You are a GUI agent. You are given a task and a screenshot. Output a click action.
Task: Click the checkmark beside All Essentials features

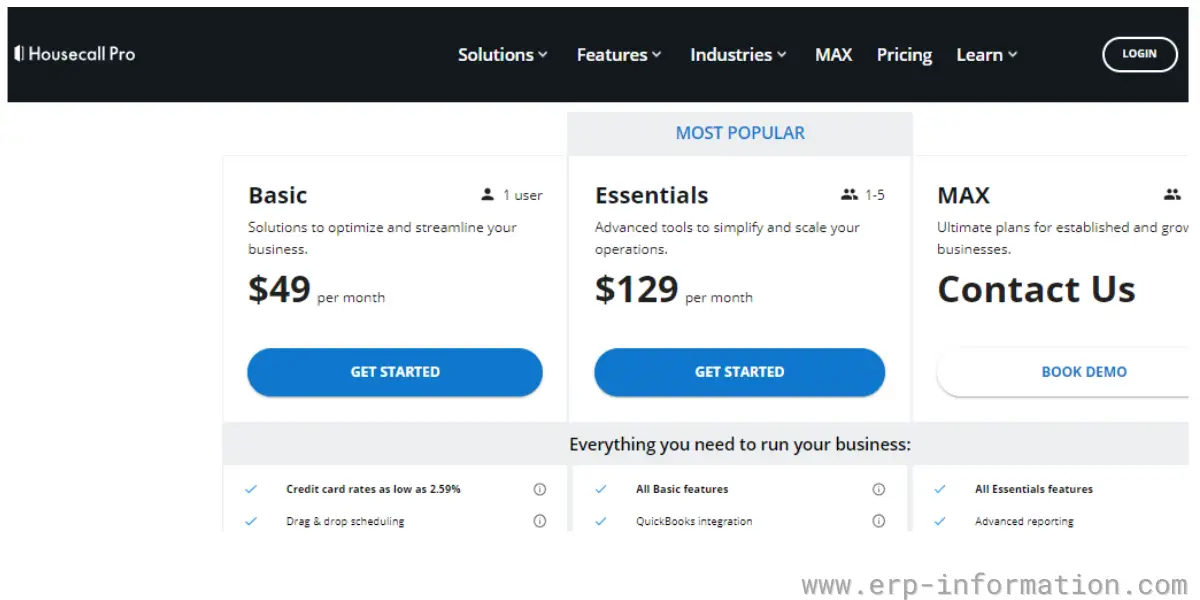pos(940,489)
